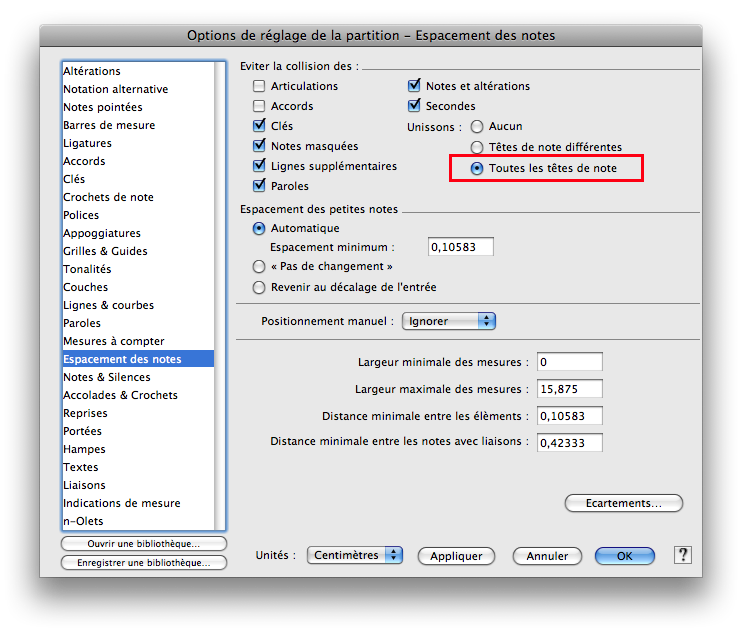Confirm with the OK button
The image size is (742, 632).
point(624,556)
